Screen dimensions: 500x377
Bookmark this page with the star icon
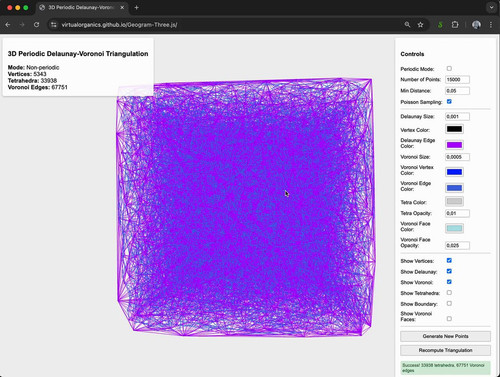click(x=420, y=25)
